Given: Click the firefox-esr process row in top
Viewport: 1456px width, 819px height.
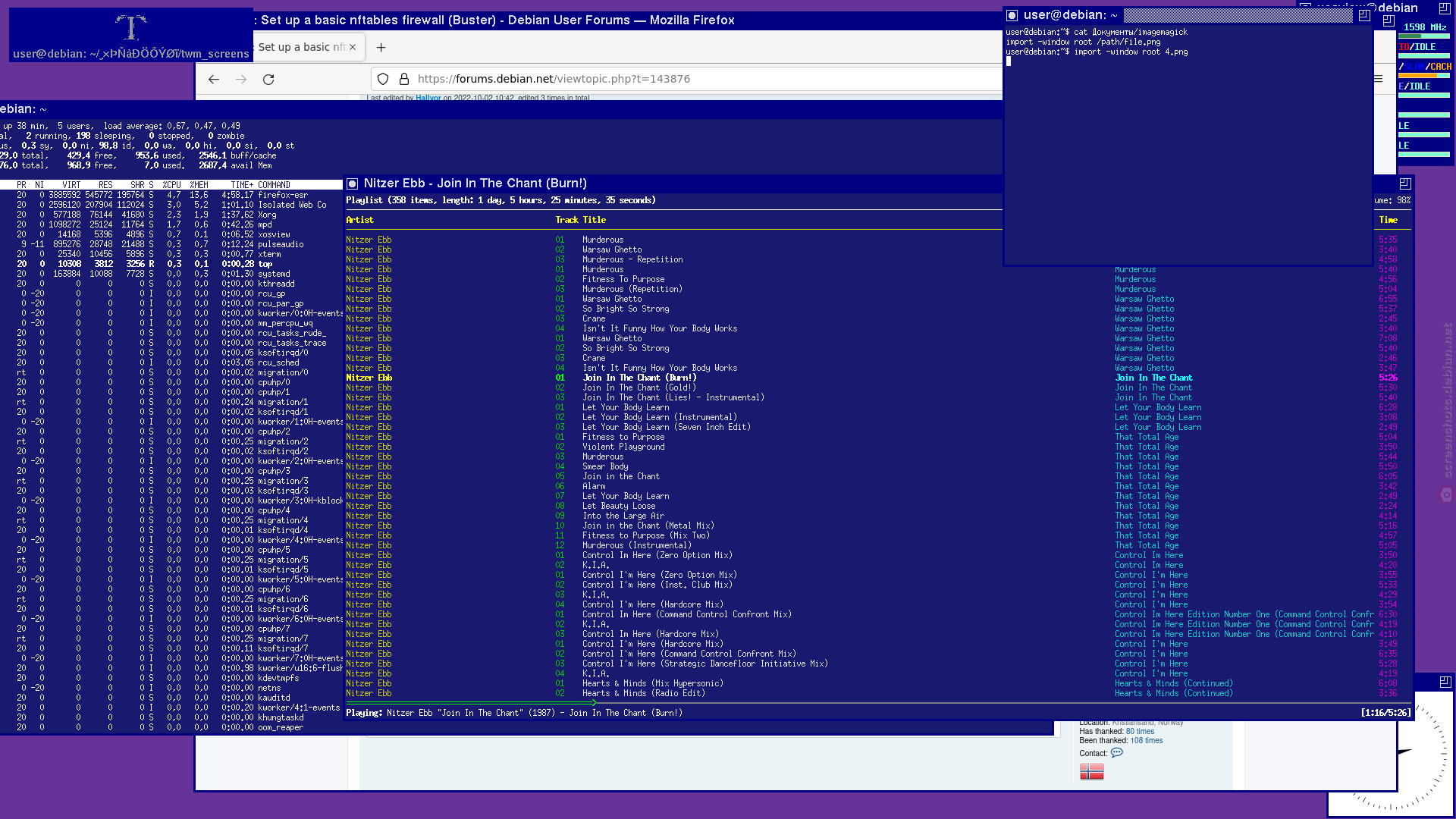Looking at the screenshot, I should coord(171,195).
